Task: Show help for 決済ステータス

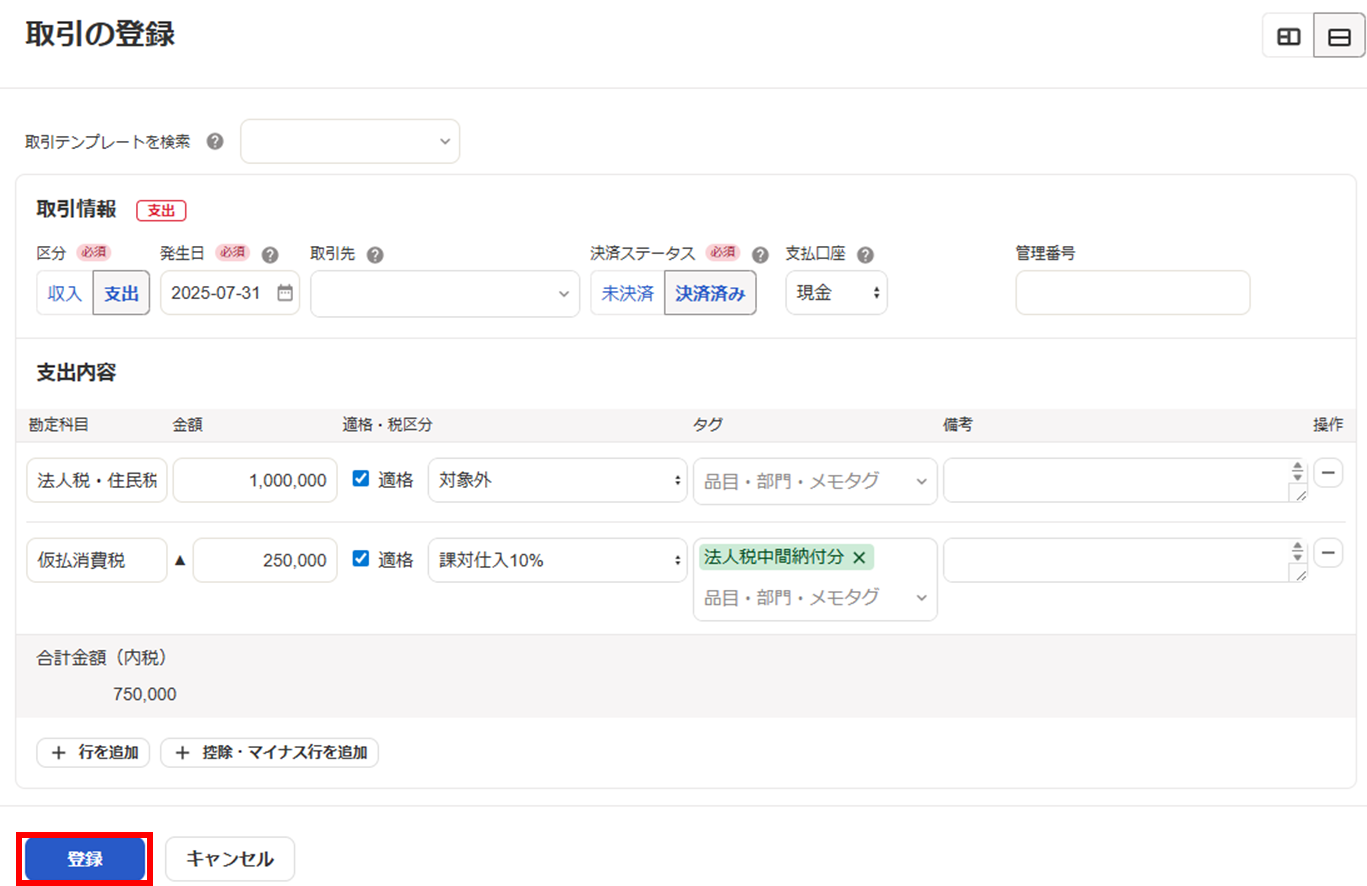Action: 760,255
